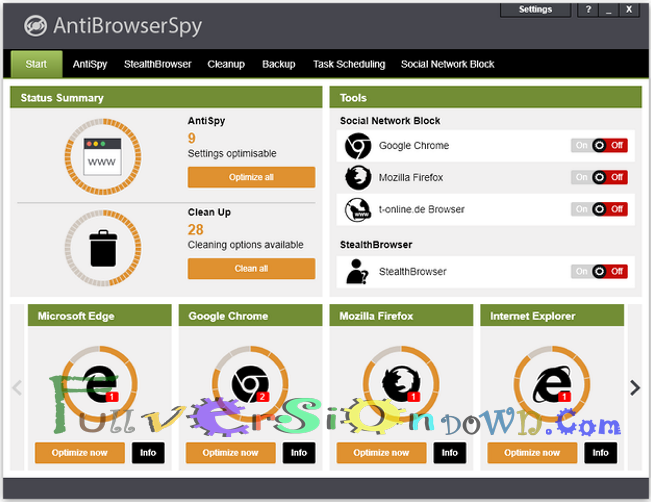Go to the Cleanup tab
651x502 pixels.
pyautogui.click(x=226, y=64)
